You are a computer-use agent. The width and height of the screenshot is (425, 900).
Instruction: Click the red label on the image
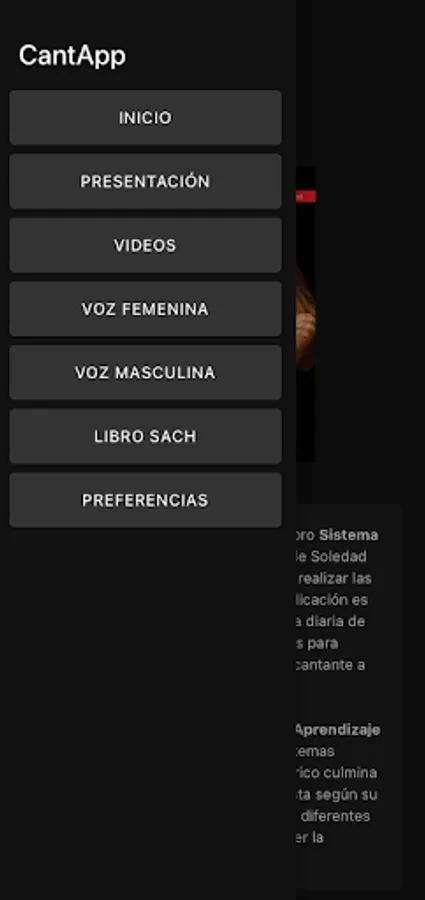coord(306,196)
